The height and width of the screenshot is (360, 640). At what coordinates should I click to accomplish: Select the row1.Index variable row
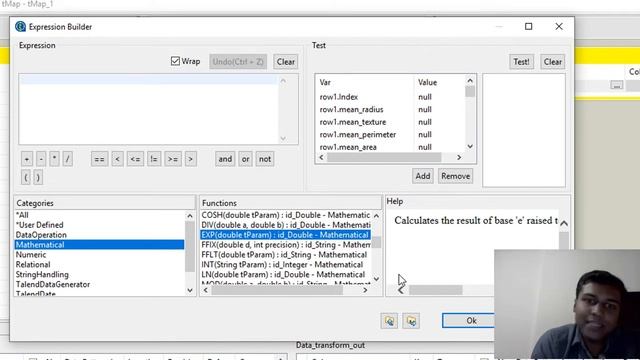coord(391,97)
